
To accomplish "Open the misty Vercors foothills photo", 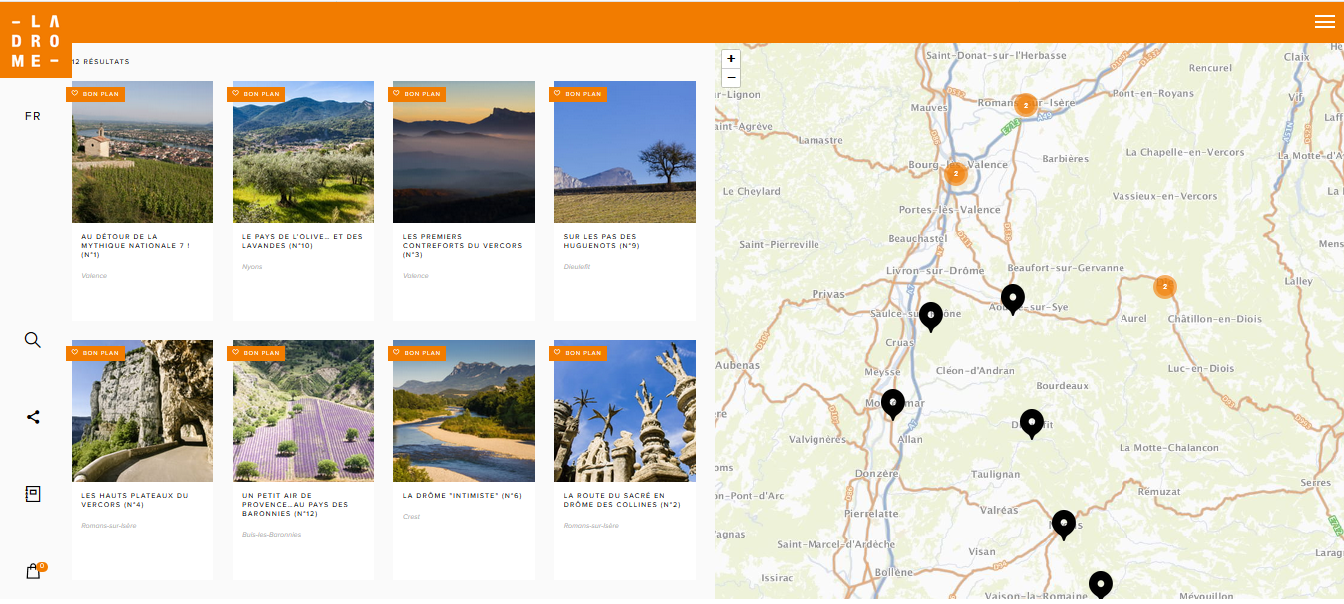I will pos(464,152).
